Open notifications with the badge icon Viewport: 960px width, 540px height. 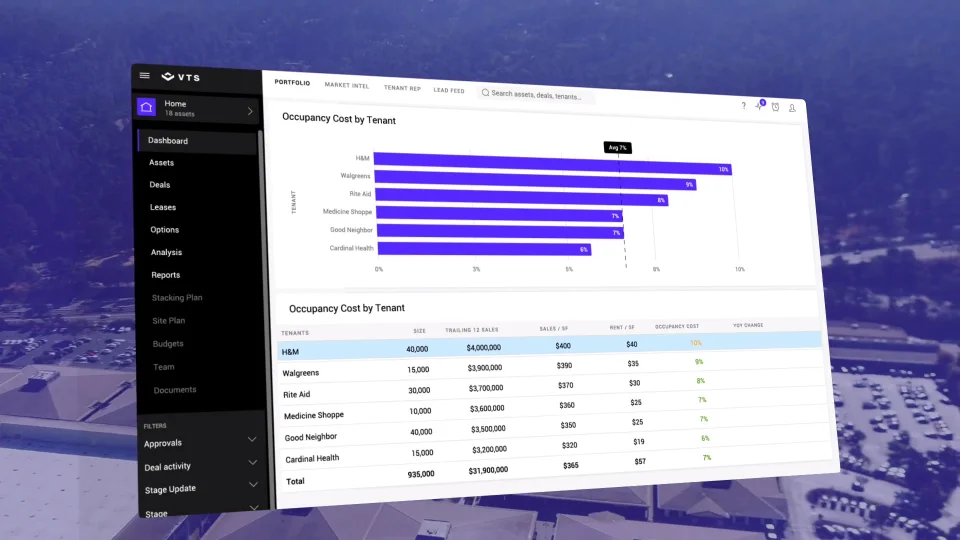pos(759,106)
